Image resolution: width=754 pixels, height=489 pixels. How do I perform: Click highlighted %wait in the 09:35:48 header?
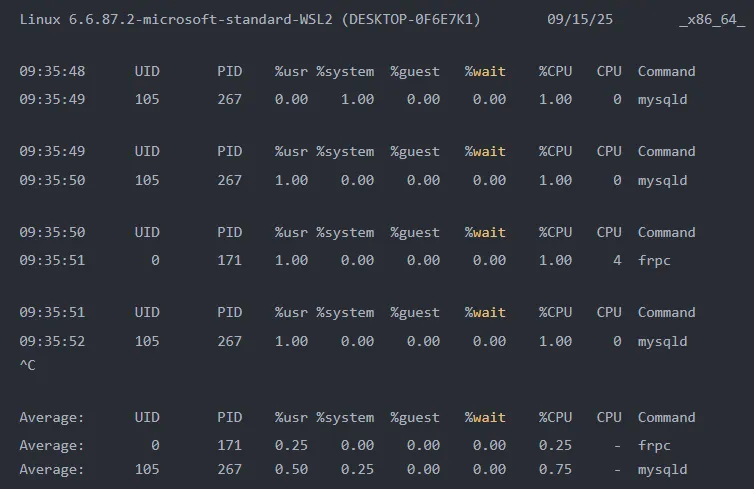coord(485,71)
